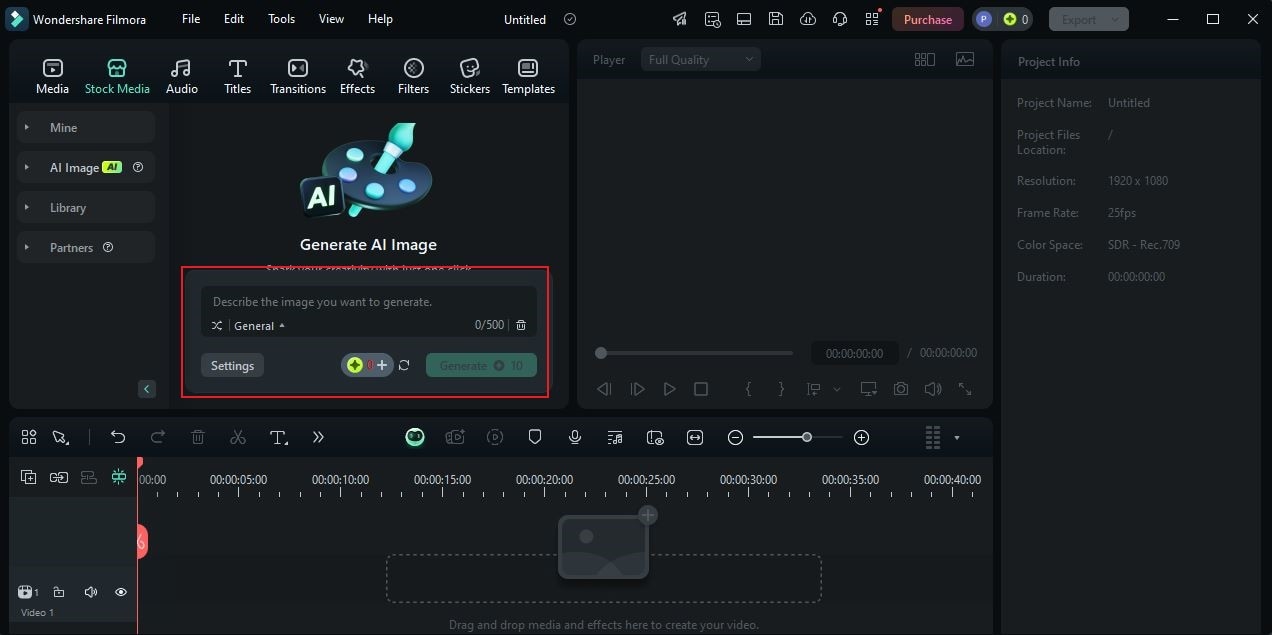Open the Media tab

(x=52, y=77)
